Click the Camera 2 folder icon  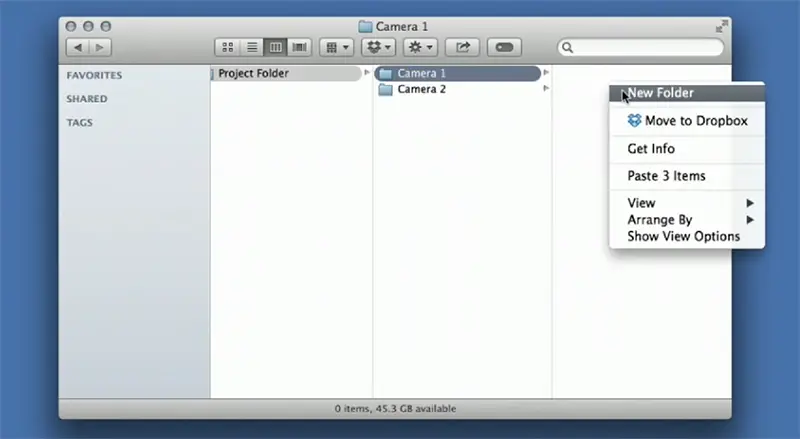click(x=386, y=90)
